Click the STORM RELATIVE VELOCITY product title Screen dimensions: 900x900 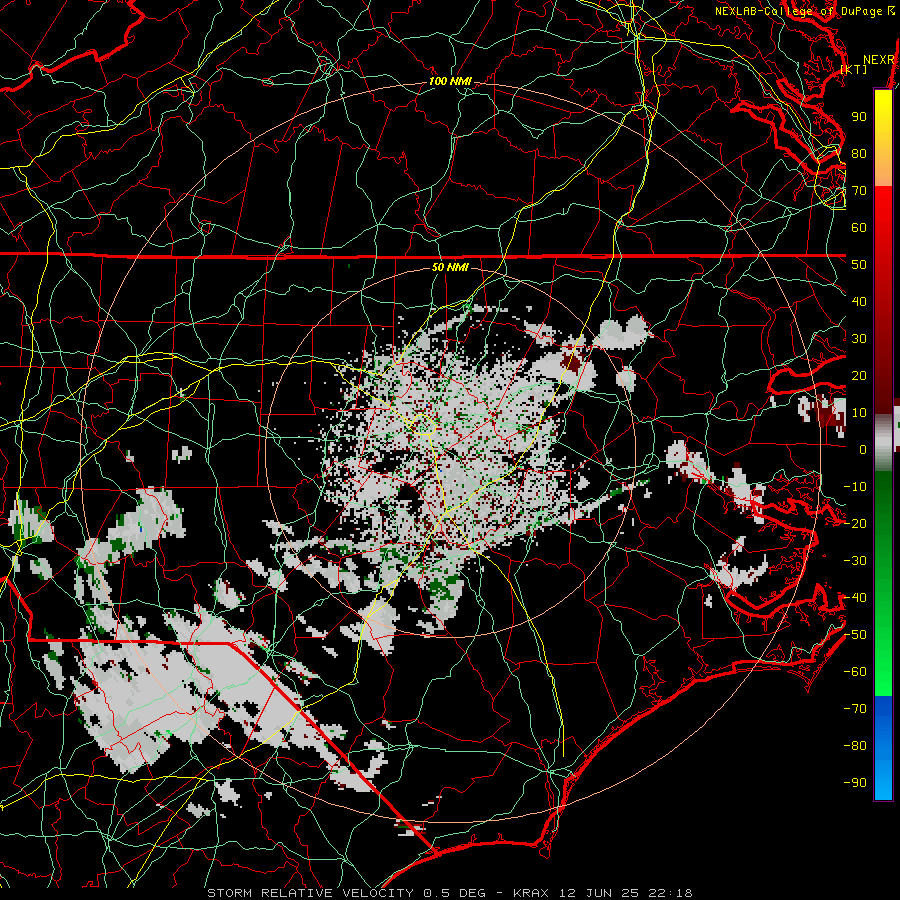(x=310, y=893)
